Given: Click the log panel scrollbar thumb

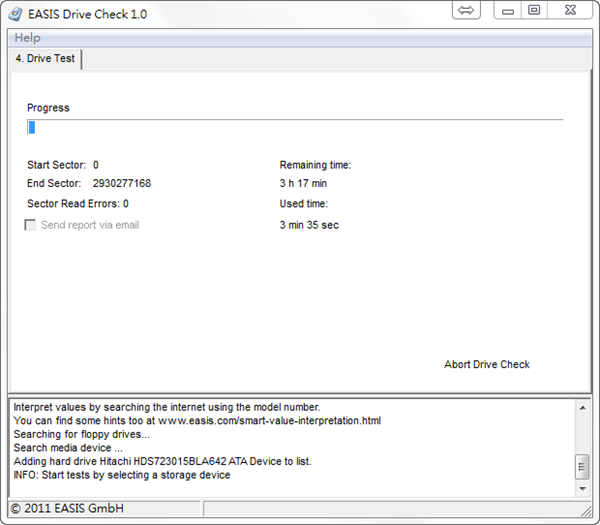Looking at the screenshot, I should 582,466.
